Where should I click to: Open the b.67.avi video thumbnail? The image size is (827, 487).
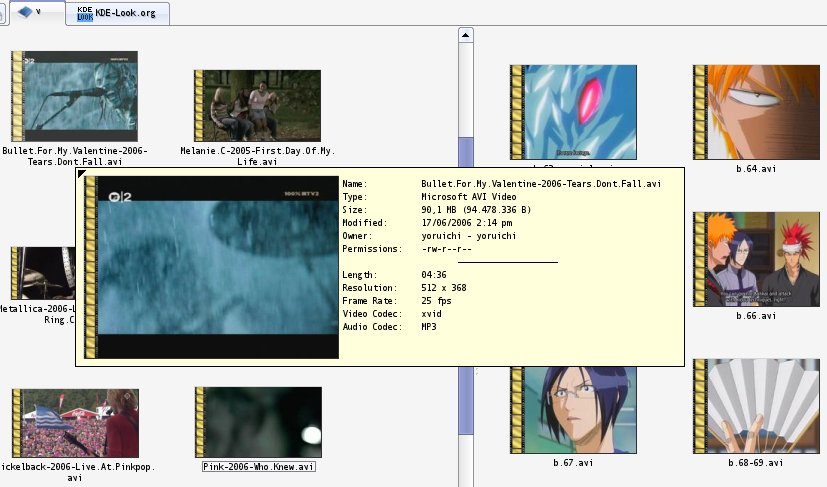(573, 410)
